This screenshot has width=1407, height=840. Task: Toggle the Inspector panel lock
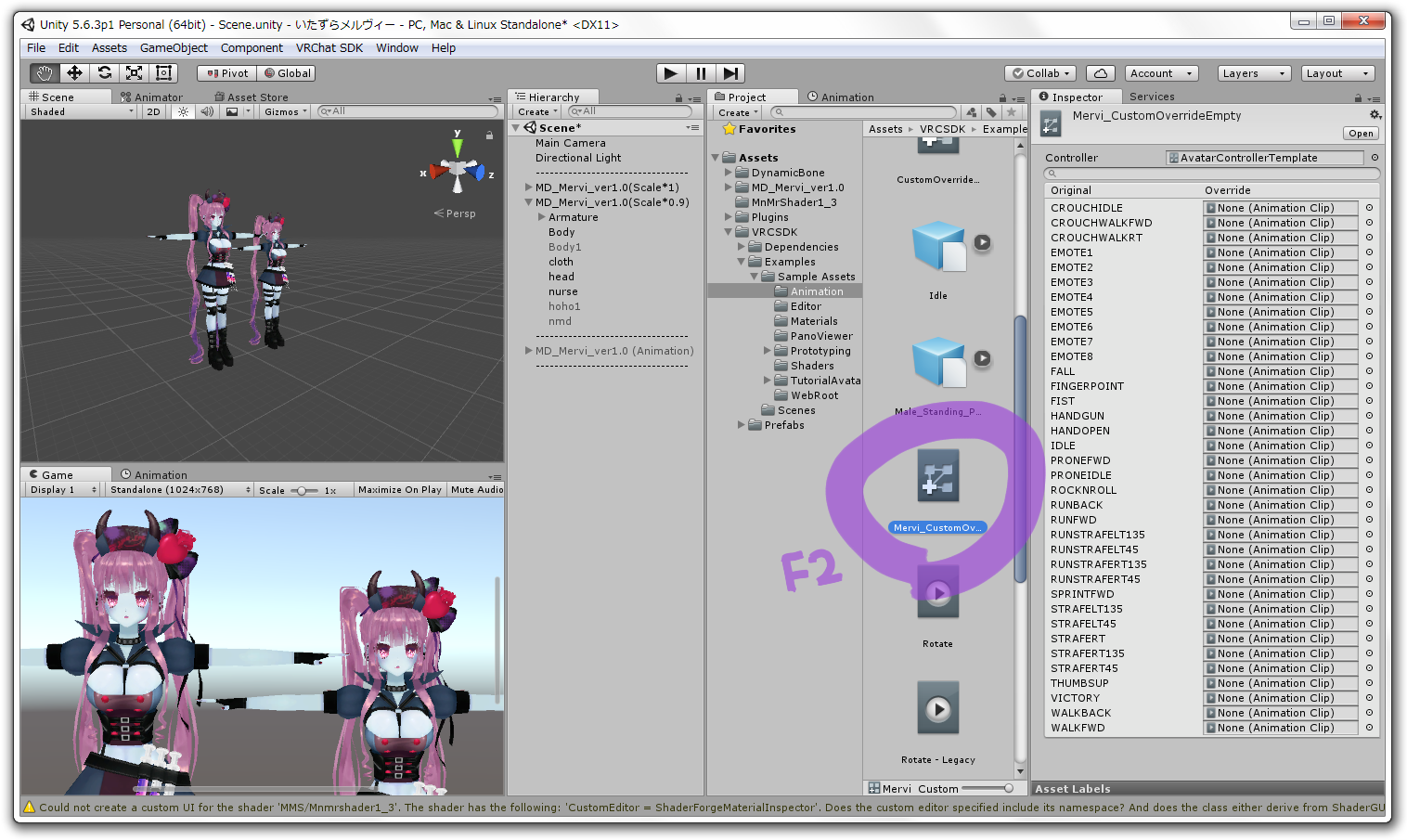click(1358, 97)
